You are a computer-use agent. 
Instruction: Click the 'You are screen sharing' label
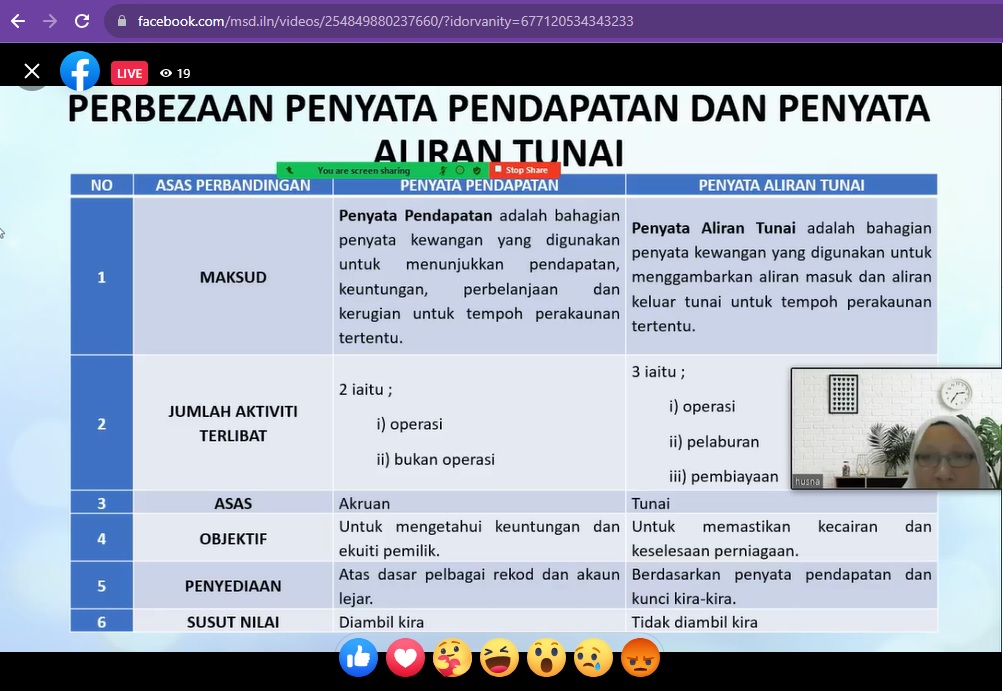pos(363,170)
